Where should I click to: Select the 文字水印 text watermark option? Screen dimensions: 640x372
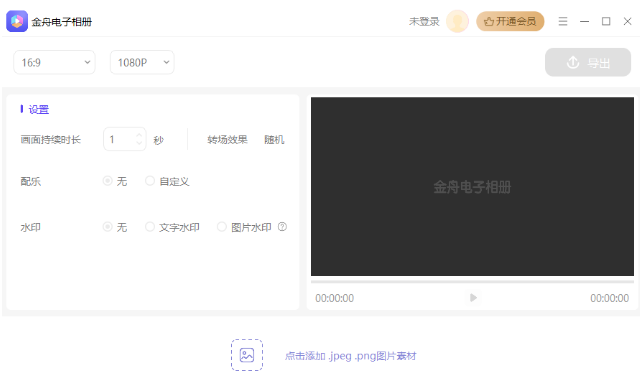[172, 227]
